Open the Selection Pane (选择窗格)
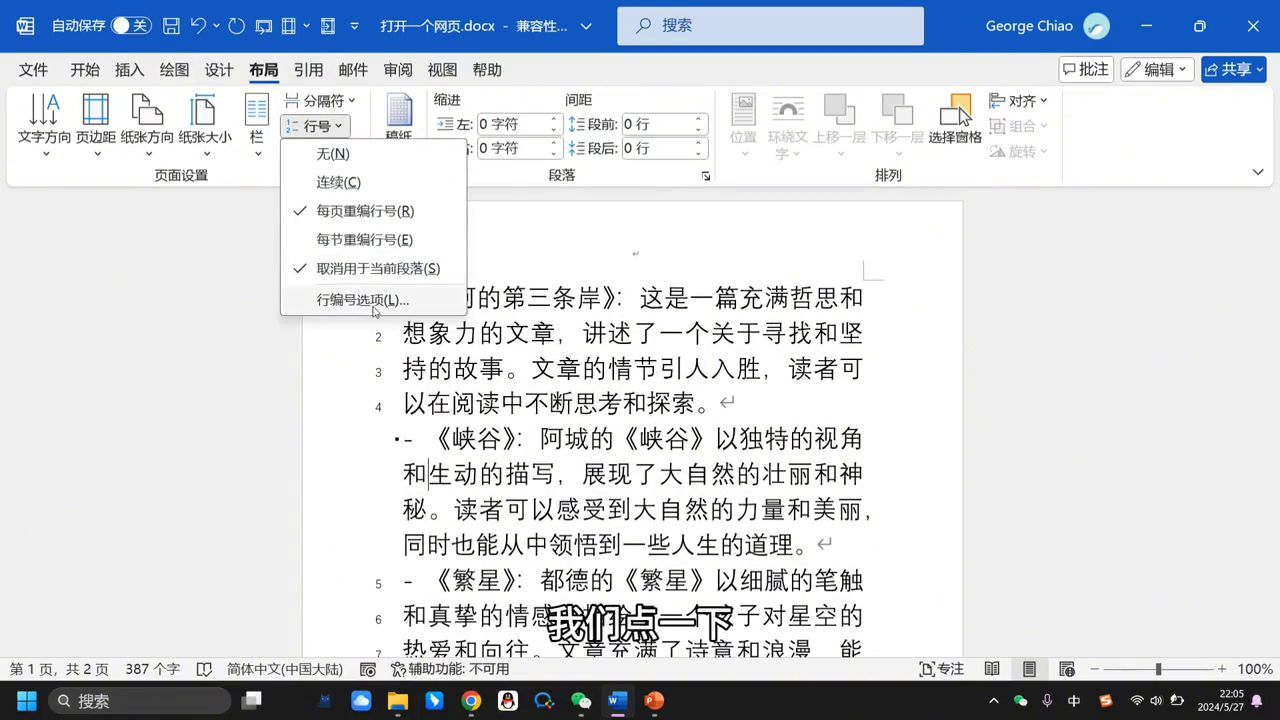 pyautogui.click(x=955, y=112)
